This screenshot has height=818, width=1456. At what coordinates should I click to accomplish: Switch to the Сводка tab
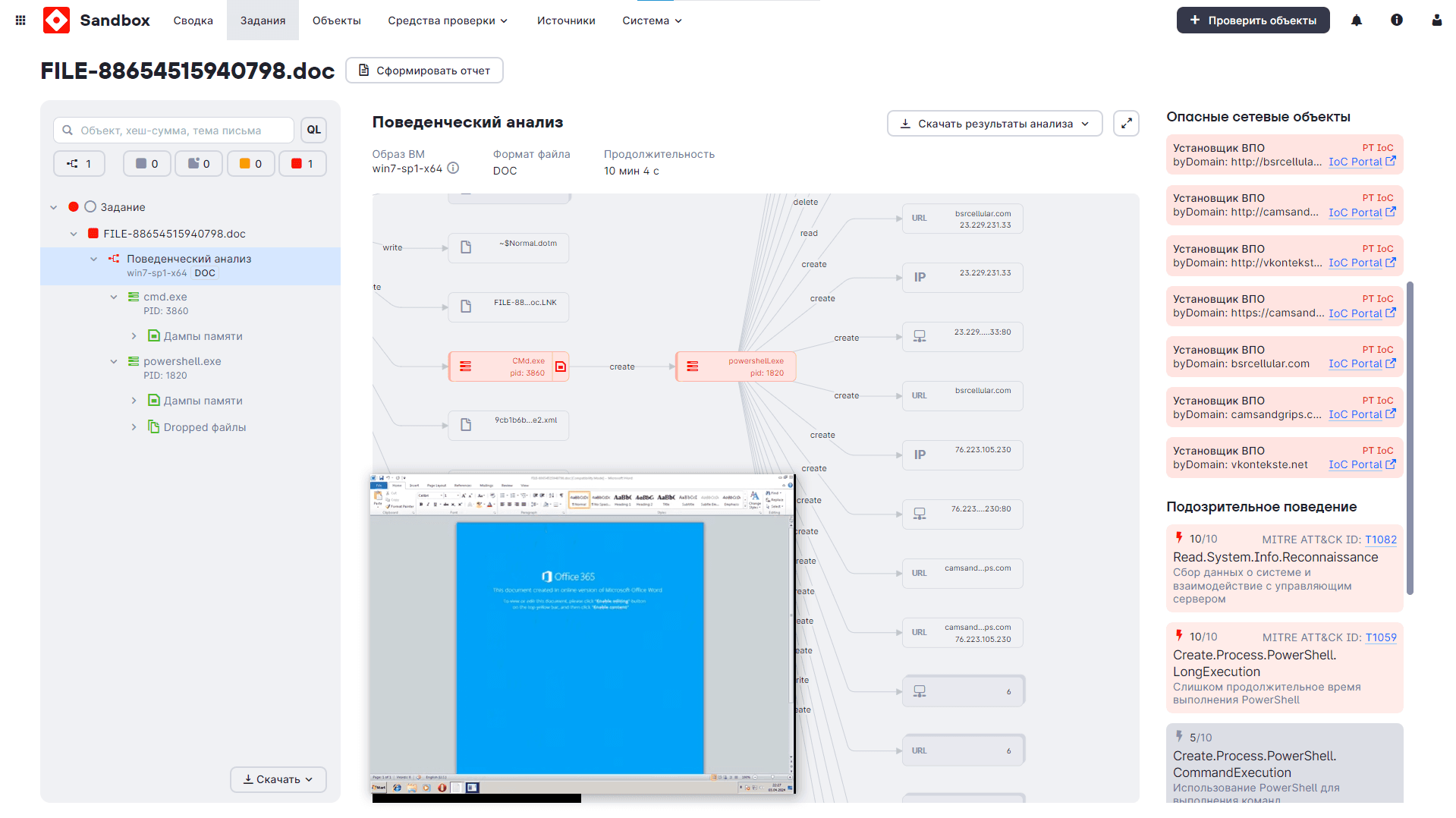coord(193,20)
